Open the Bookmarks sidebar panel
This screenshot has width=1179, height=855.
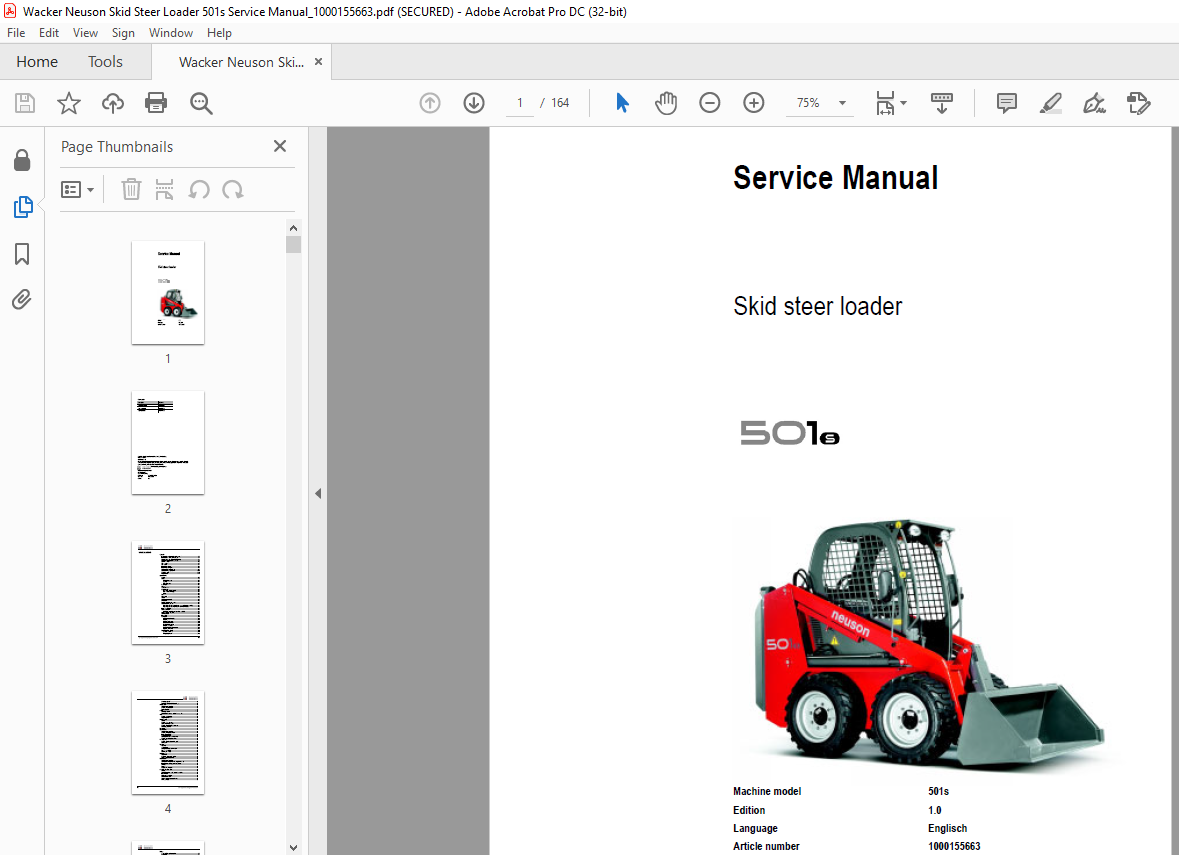pyautogui.click(x=22, y=253)
